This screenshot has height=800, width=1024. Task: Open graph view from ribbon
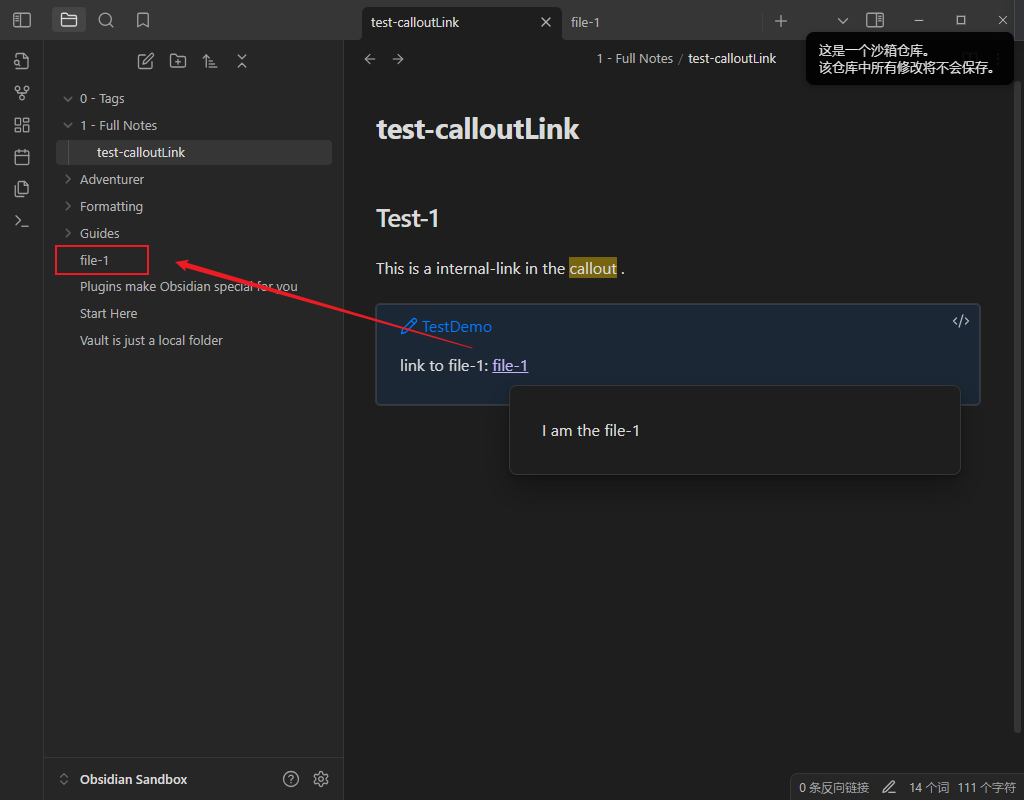coord(21,93)
